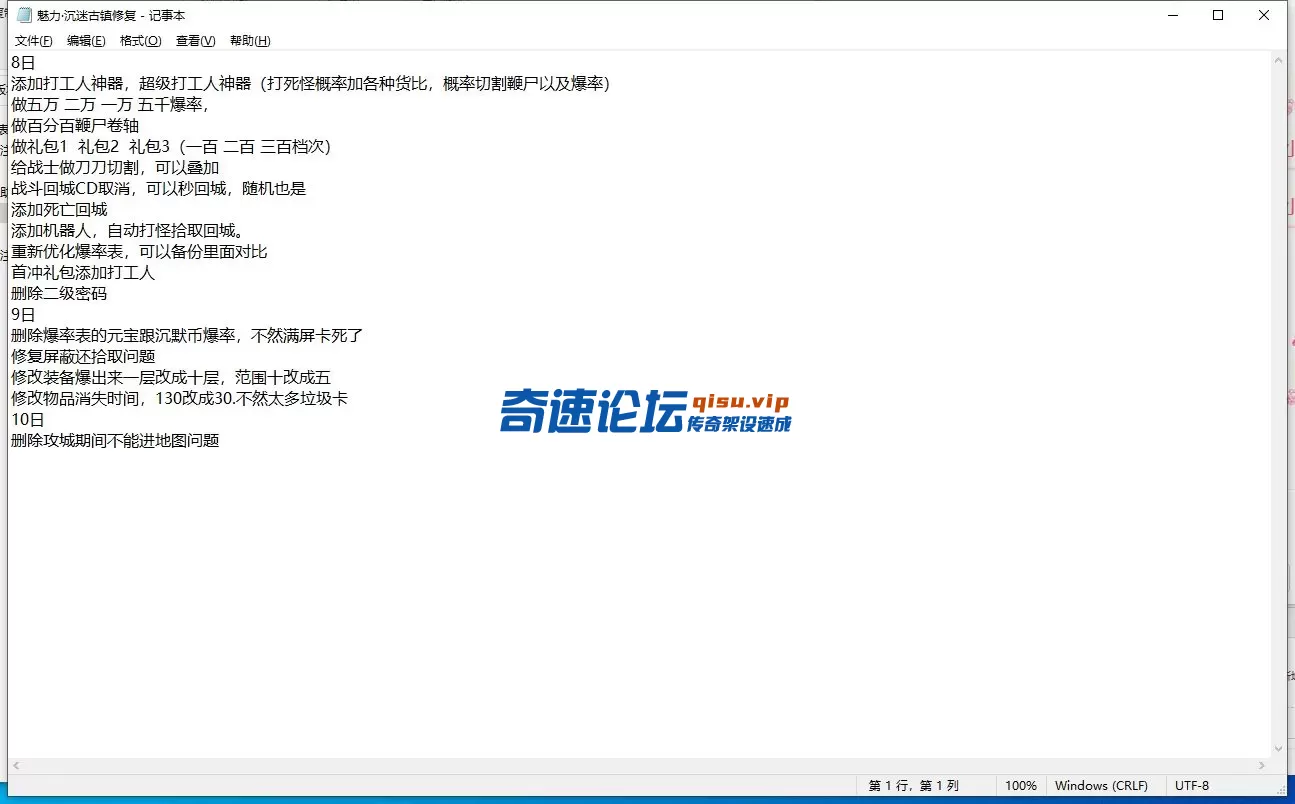Click the line '给战士做刀刀切割,可以叠加'
The image size is (1295, 804).
115,167
